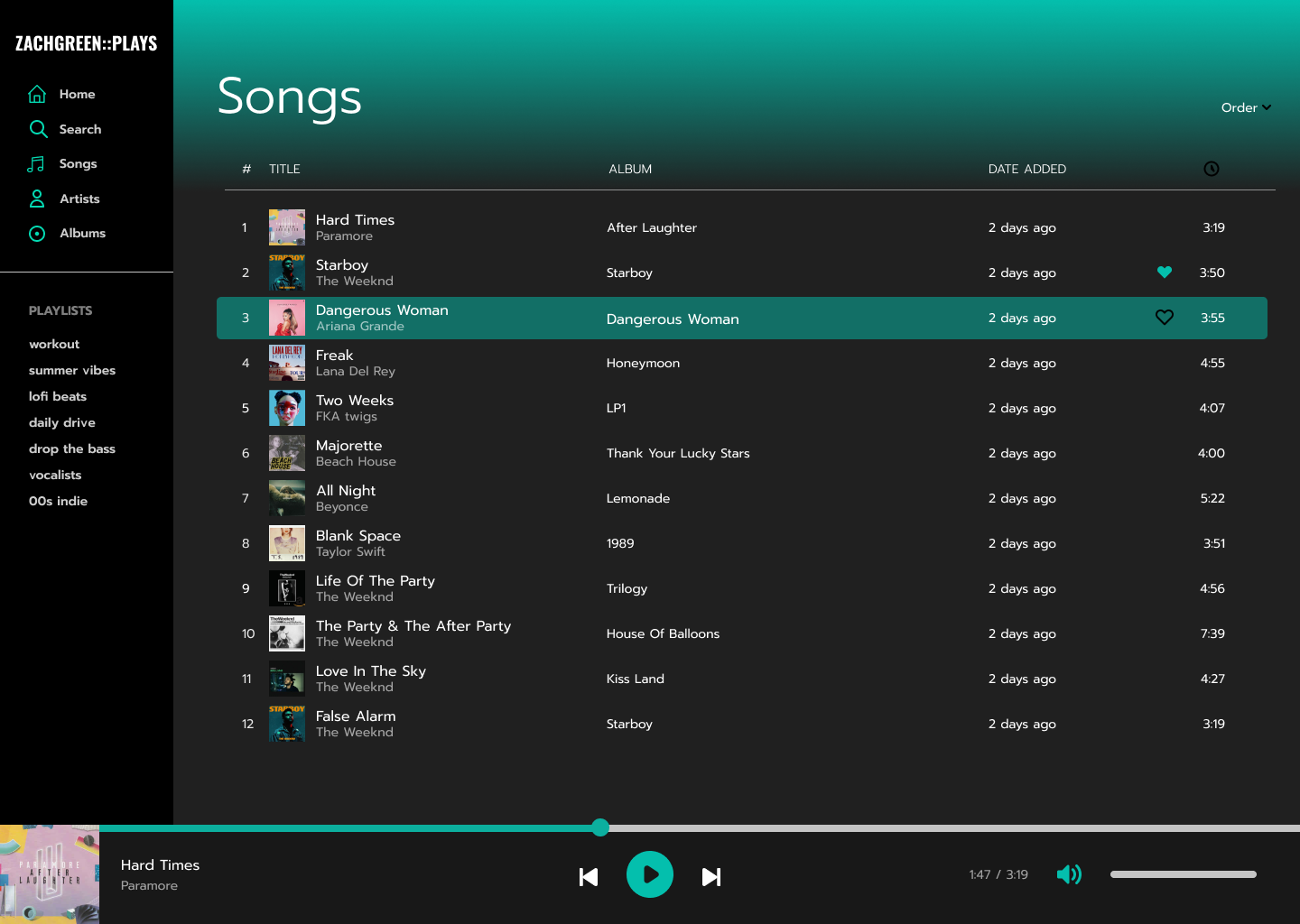Viewport: 1300px width, 924px height.
Task: Open the Albums label in the sidebar
Action: (83, 233)
